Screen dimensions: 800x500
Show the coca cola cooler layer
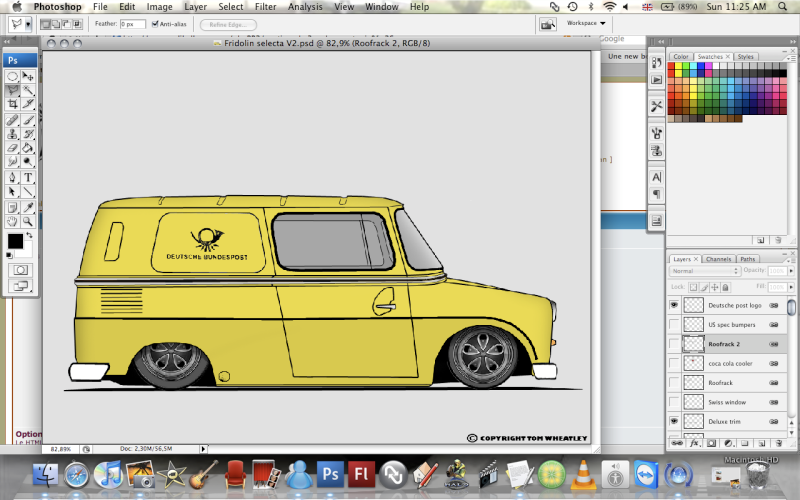click(x=674, y=363)
